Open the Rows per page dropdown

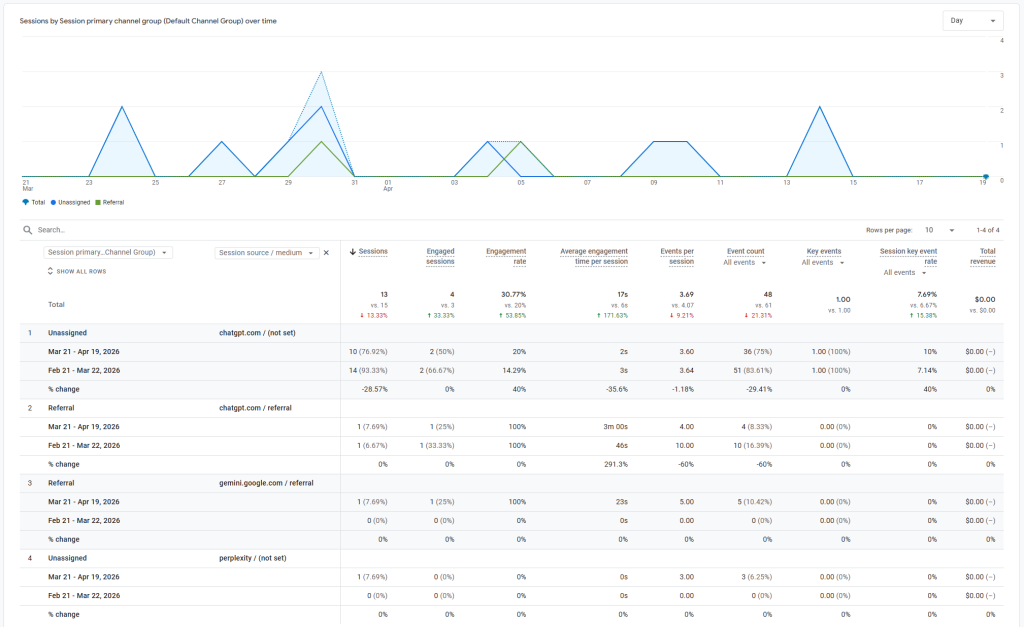pyautogui.click(x=939, y=230)
